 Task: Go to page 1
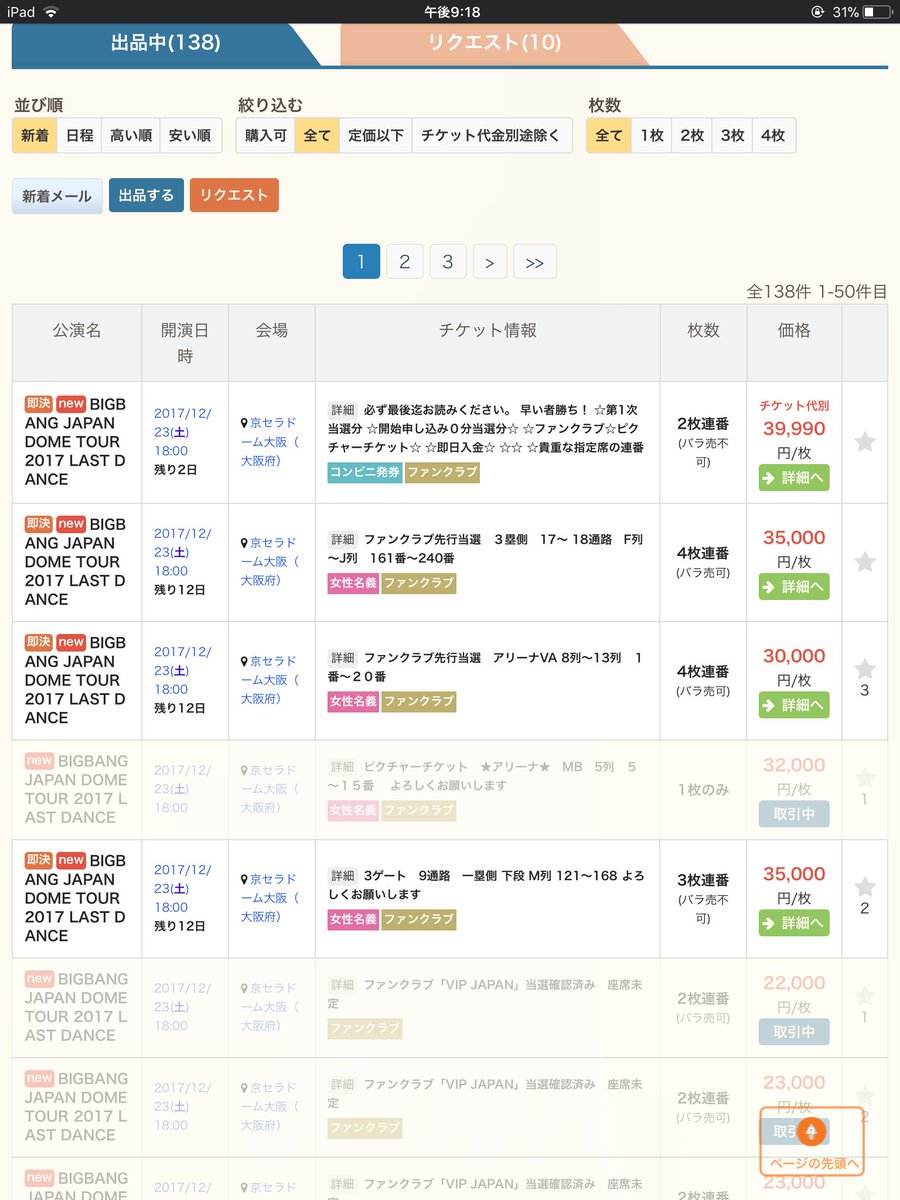tap(361, 262)
